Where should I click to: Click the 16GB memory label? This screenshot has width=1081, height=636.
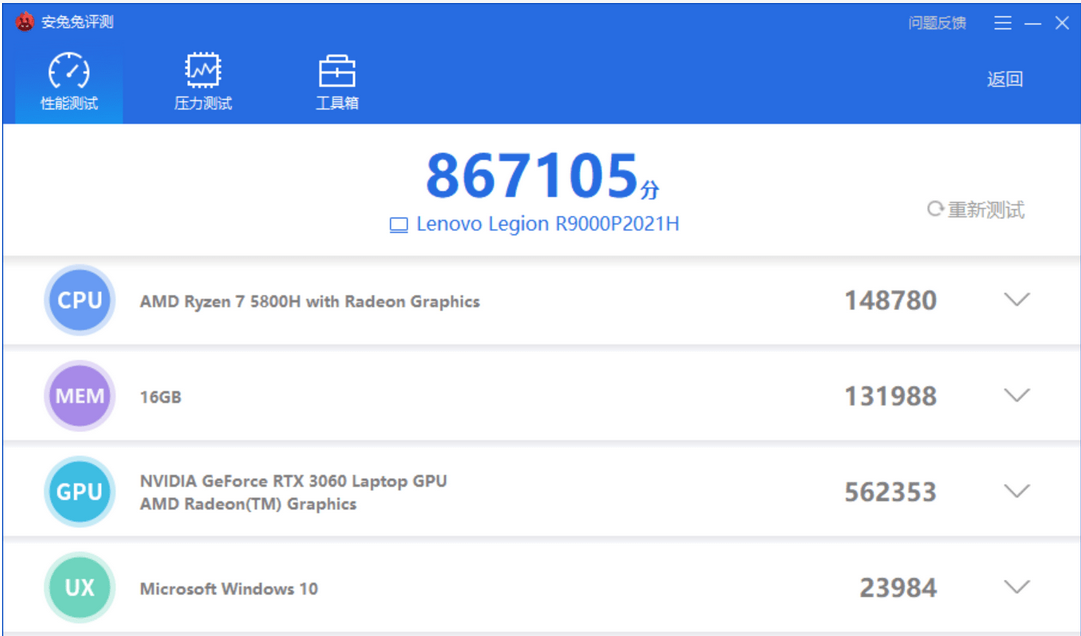coord(161,398)
